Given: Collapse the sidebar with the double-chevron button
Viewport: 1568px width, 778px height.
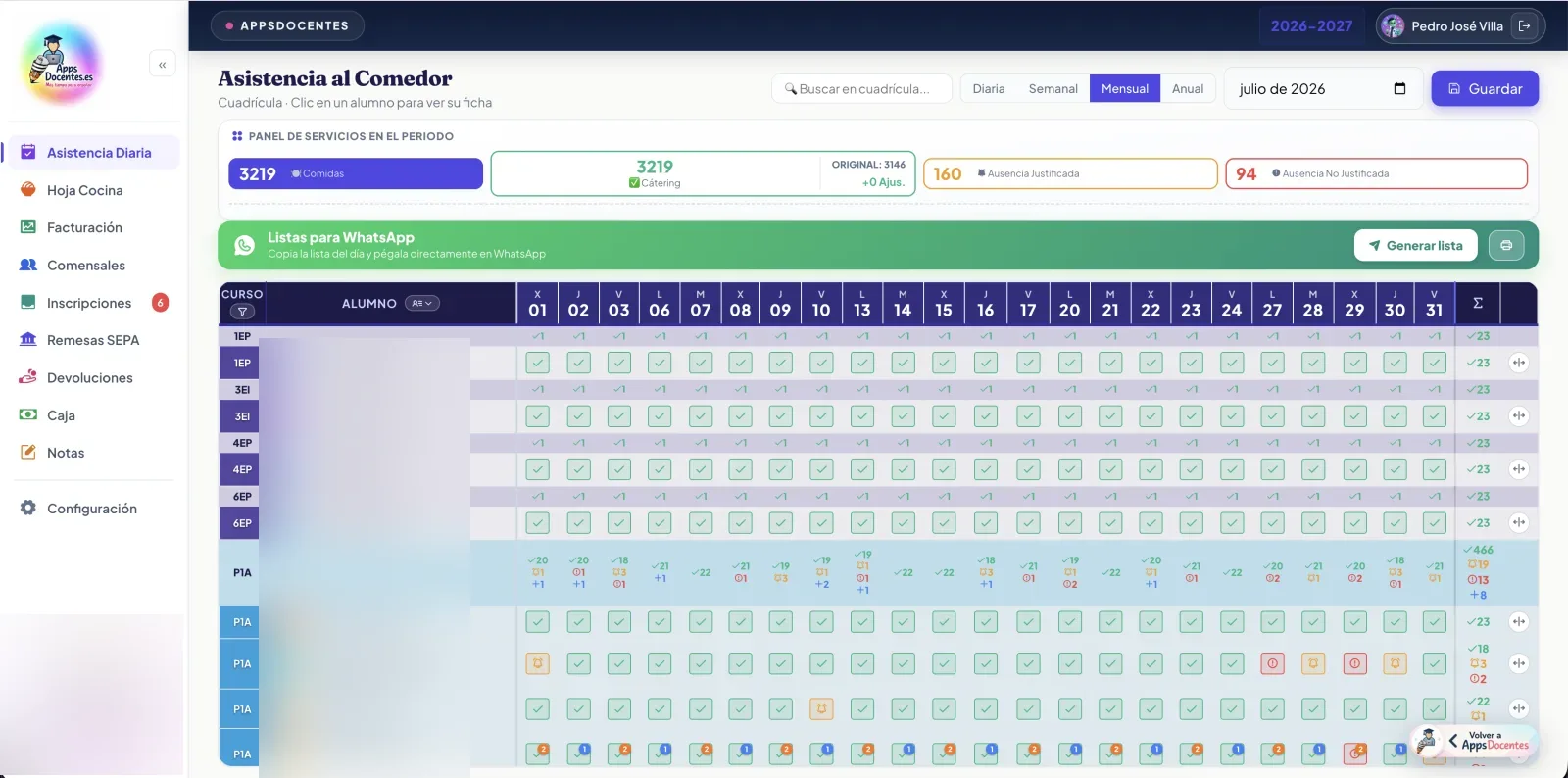Looking at the screenshot, I should pyautogui.click(x=163, y=65).
